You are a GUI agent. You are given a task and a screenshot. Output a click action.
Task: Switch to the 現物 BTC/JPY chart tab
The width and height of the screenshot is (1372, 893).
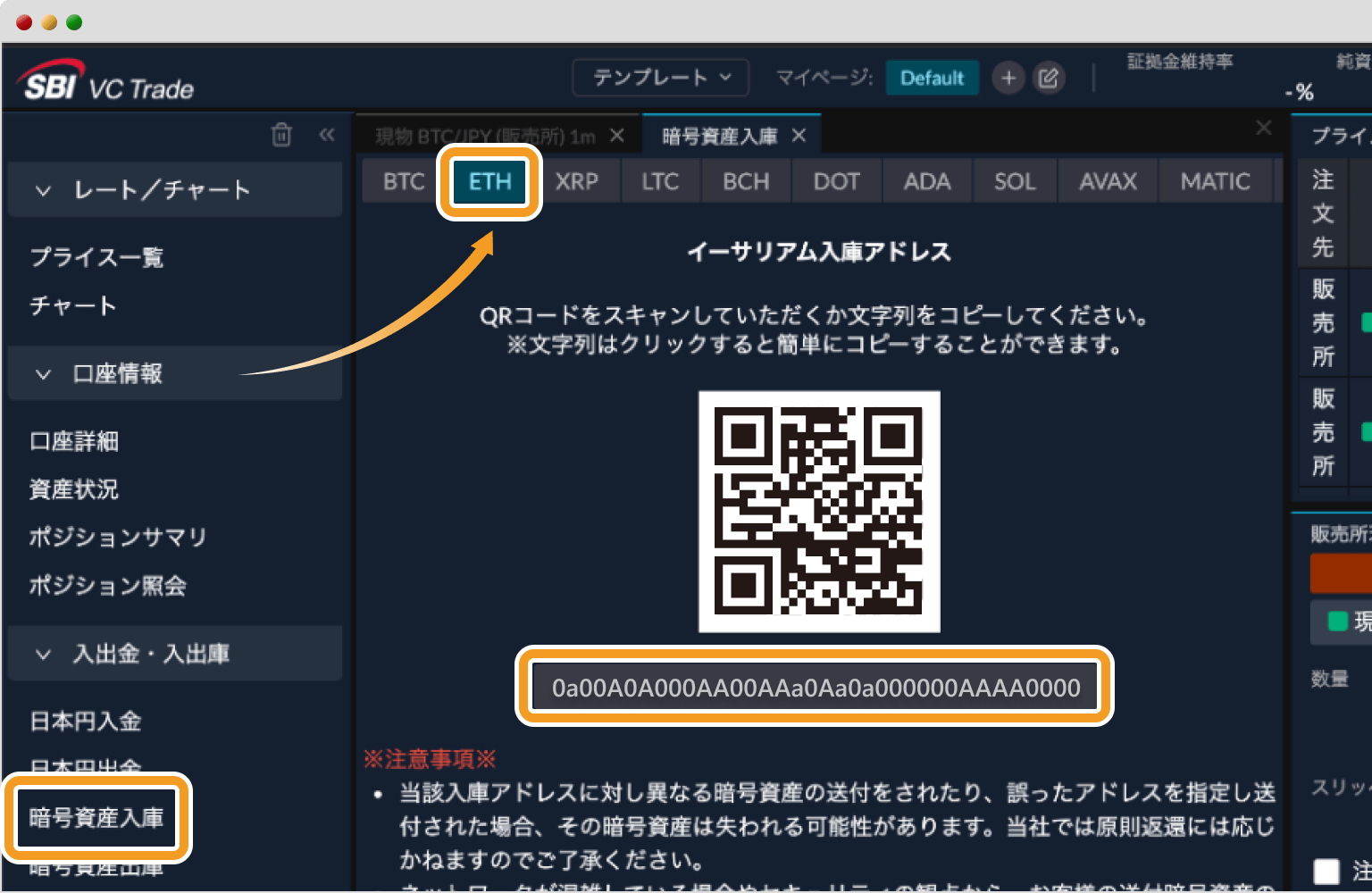(485, 137)
